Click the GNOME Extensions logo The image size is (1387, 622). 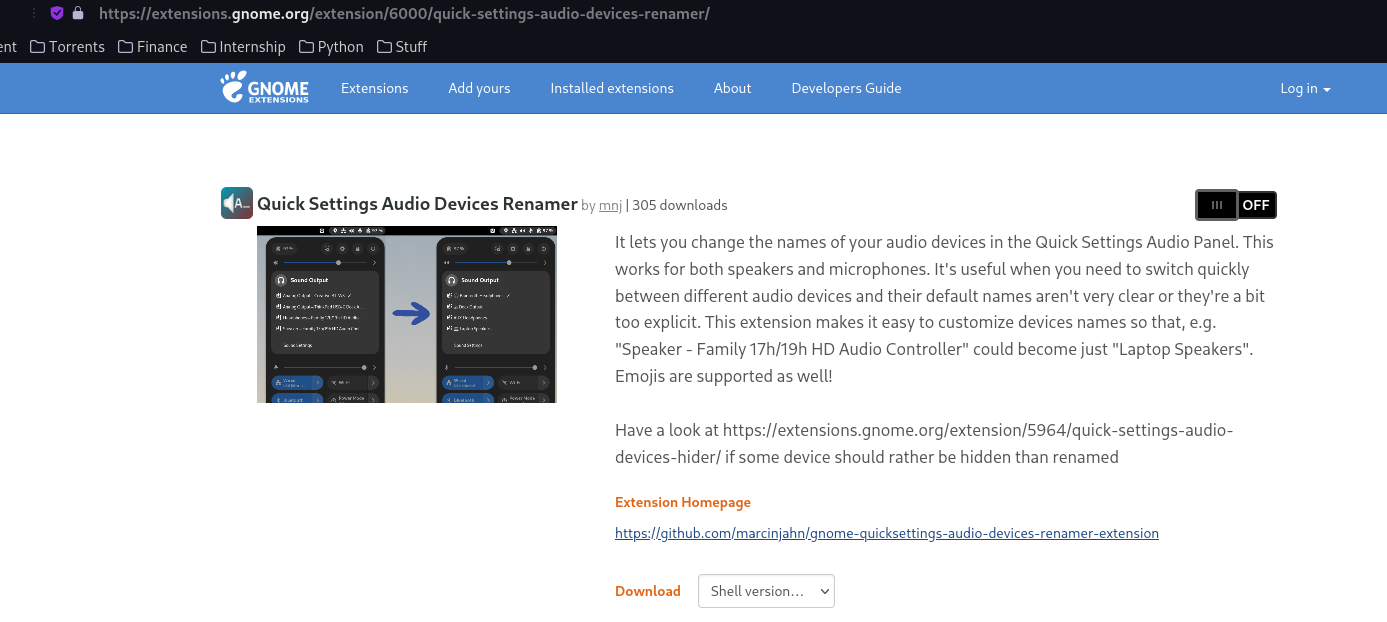[263, 88]
